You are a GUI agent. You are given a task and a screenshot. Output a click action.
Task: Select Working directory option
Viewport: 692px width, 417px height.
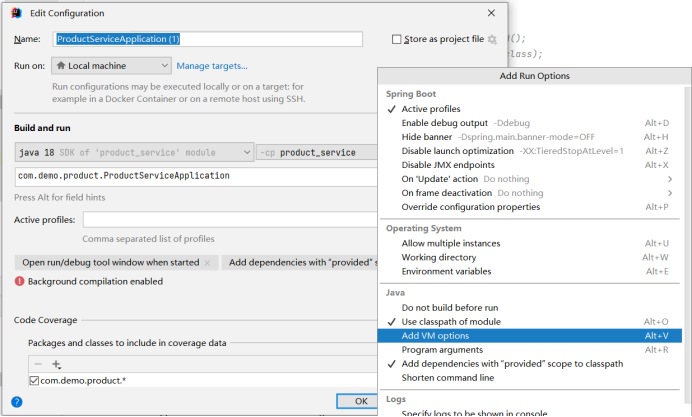[x=530, y=257]
